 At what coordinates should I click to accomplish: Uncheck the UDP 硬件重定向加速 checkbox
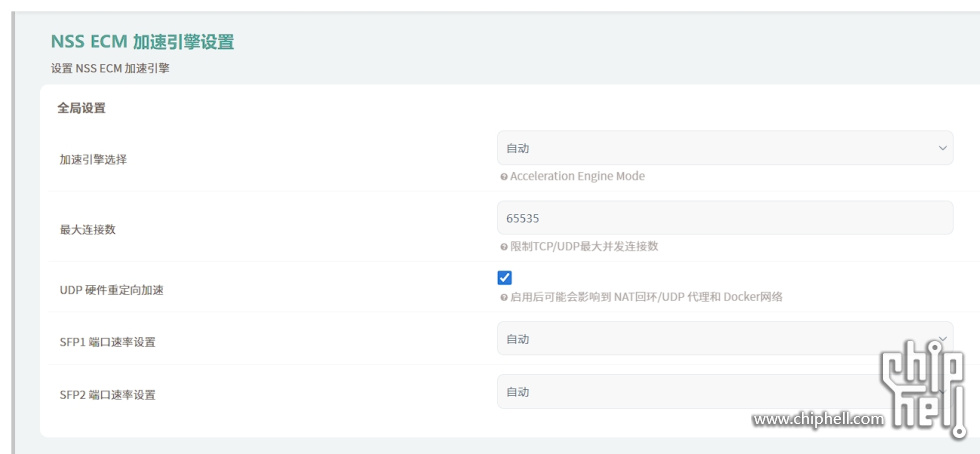click(x=504, y=278)
